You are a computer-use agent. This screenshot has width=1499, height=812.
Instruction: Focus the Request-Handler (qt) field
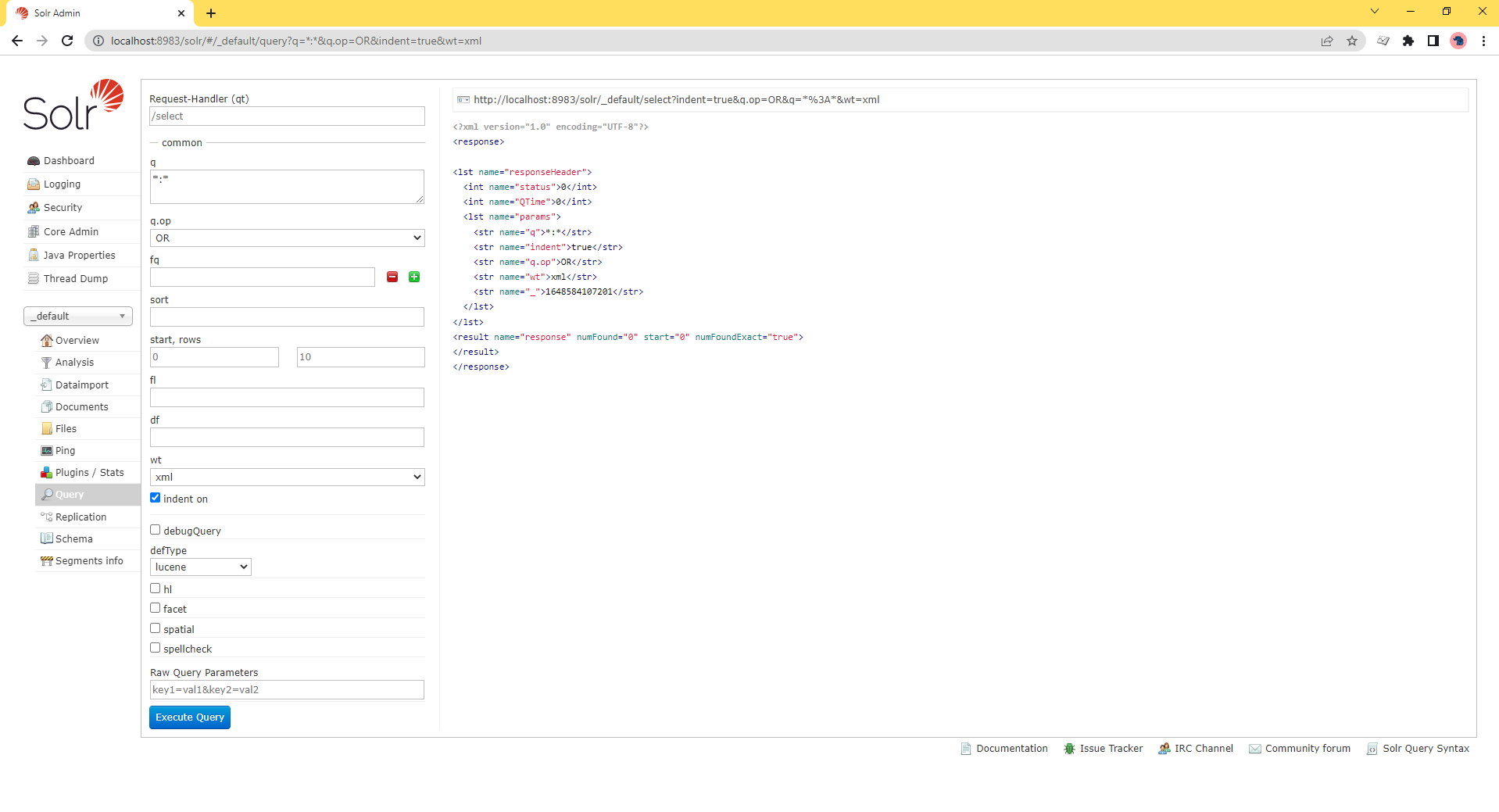[287, 116]
